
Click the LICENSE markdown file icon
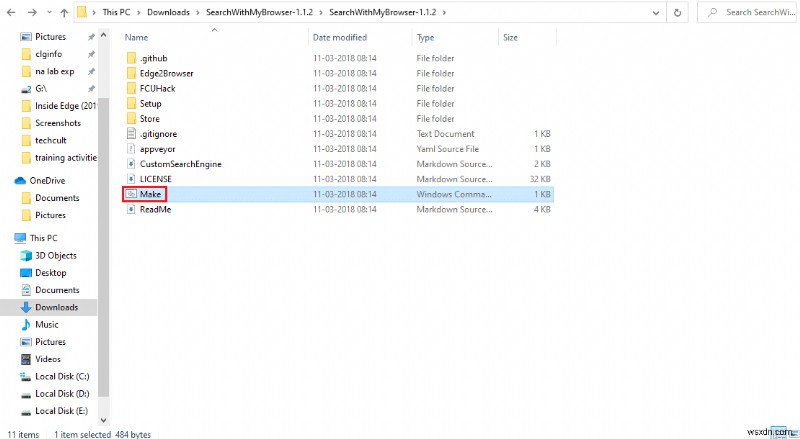(131, 179)
